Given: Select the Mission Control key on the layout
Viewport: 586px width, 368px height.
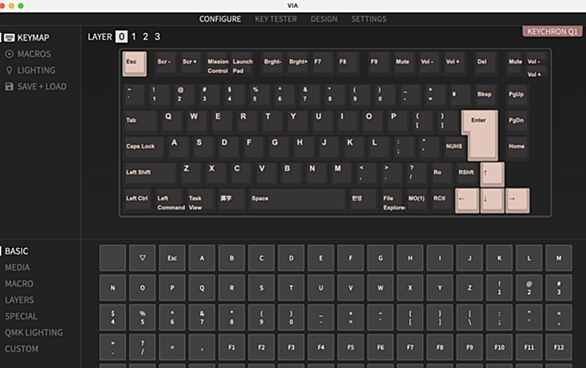Looking at the screenshot, I should tap(218, 64).
